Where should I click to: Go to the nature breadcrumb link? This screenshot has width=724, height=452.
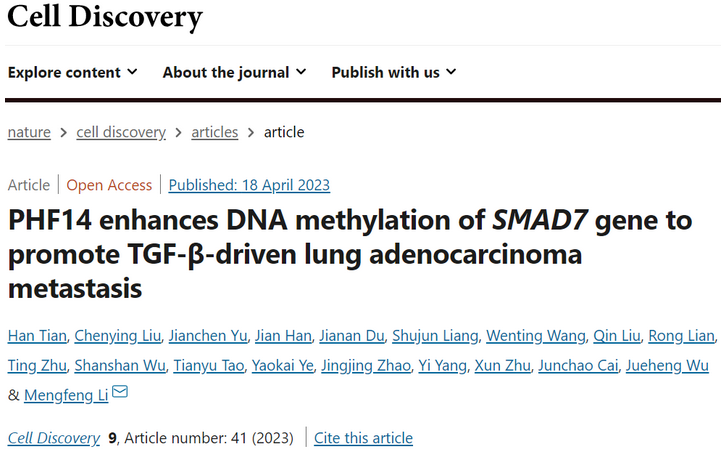click(30, 132)
